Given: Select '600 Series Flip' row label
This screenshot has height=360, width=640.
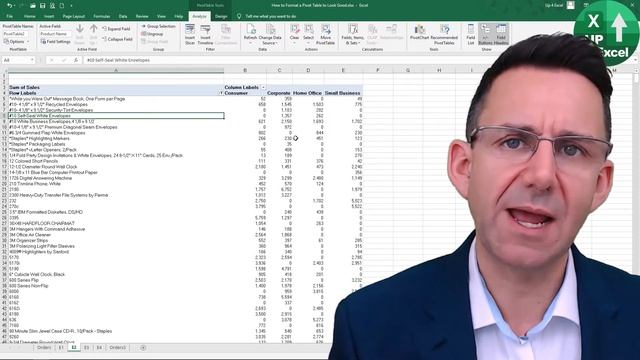Looking at the screenshot, I should pos(116,280).
